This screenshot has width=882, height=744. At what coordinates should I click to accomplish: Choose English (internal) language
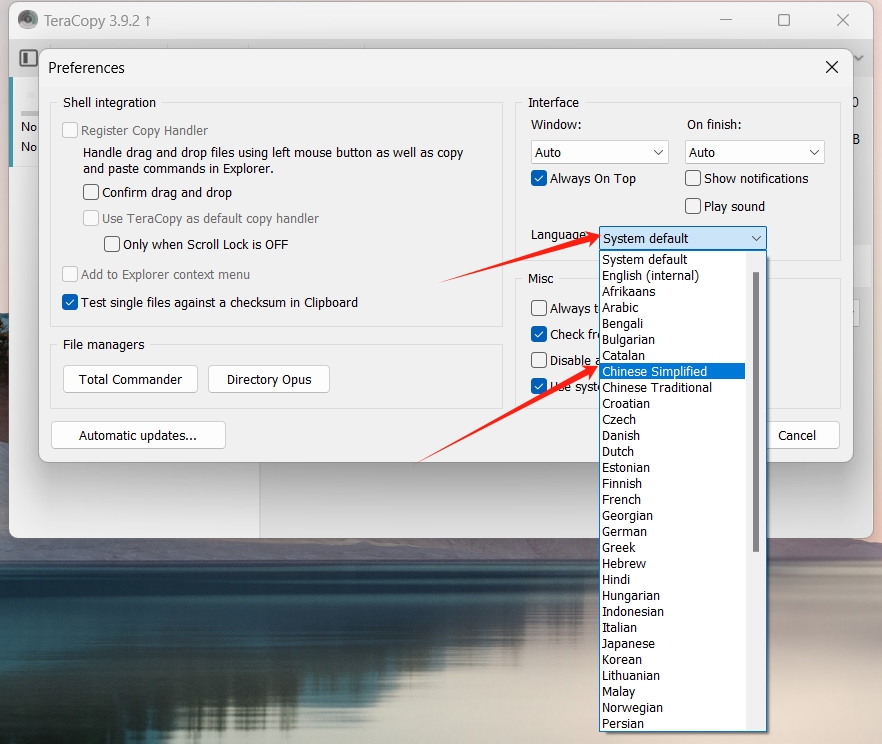coord(673,276)
